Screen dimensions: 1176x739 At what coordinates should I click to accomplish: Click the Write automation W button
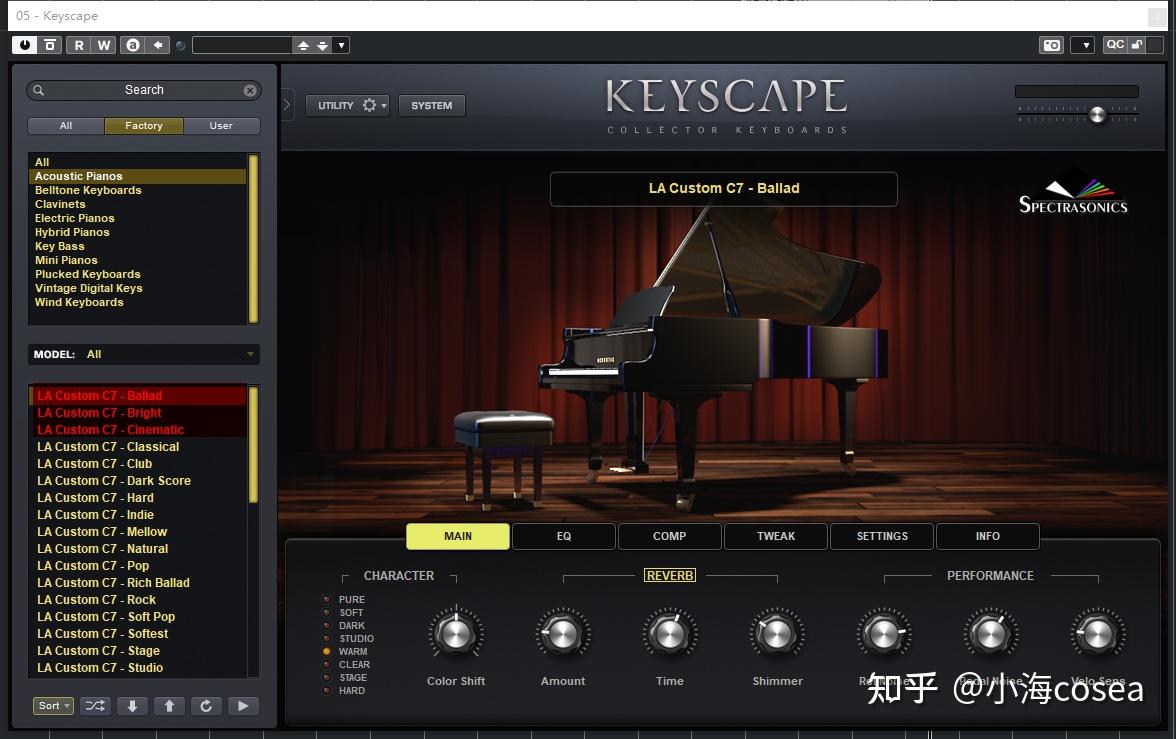[104, 45]
